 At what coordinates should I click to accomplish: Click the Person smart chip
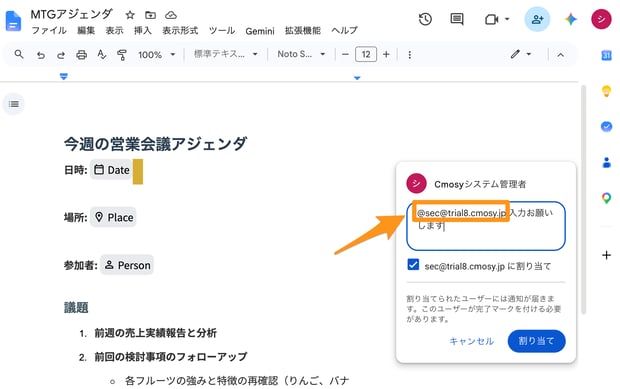127,265
